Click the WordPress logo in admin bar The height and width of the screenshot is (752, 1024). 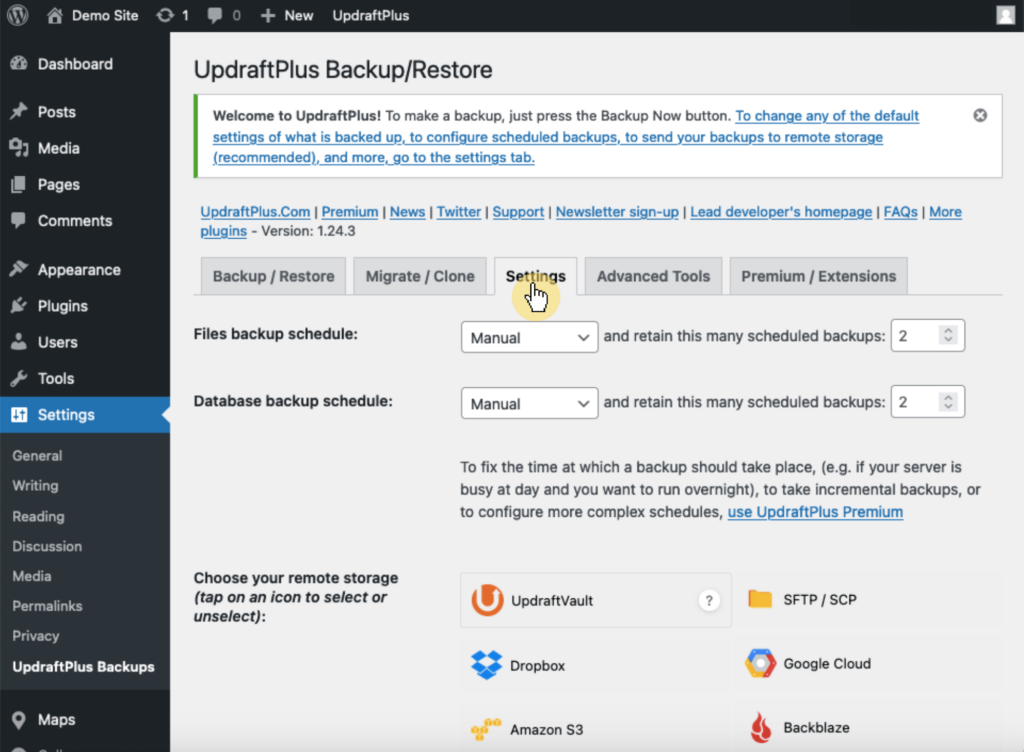point(18,15)
